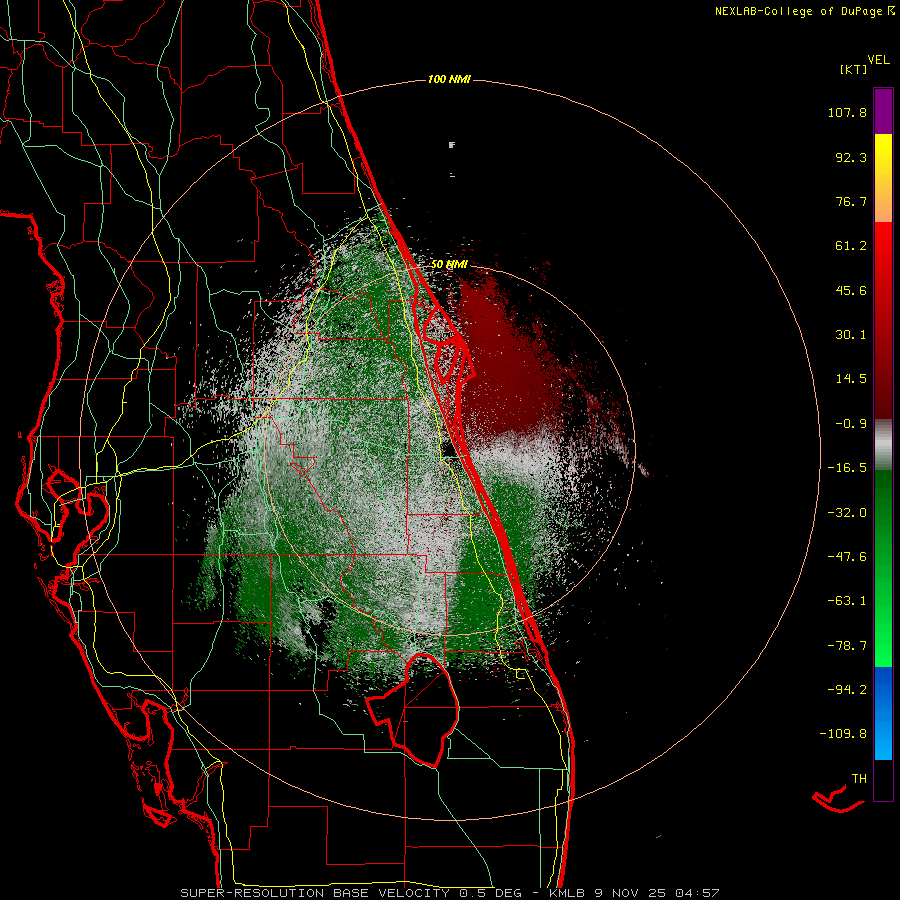Click the Lake Okeechobee outline on map

[413, 710]
